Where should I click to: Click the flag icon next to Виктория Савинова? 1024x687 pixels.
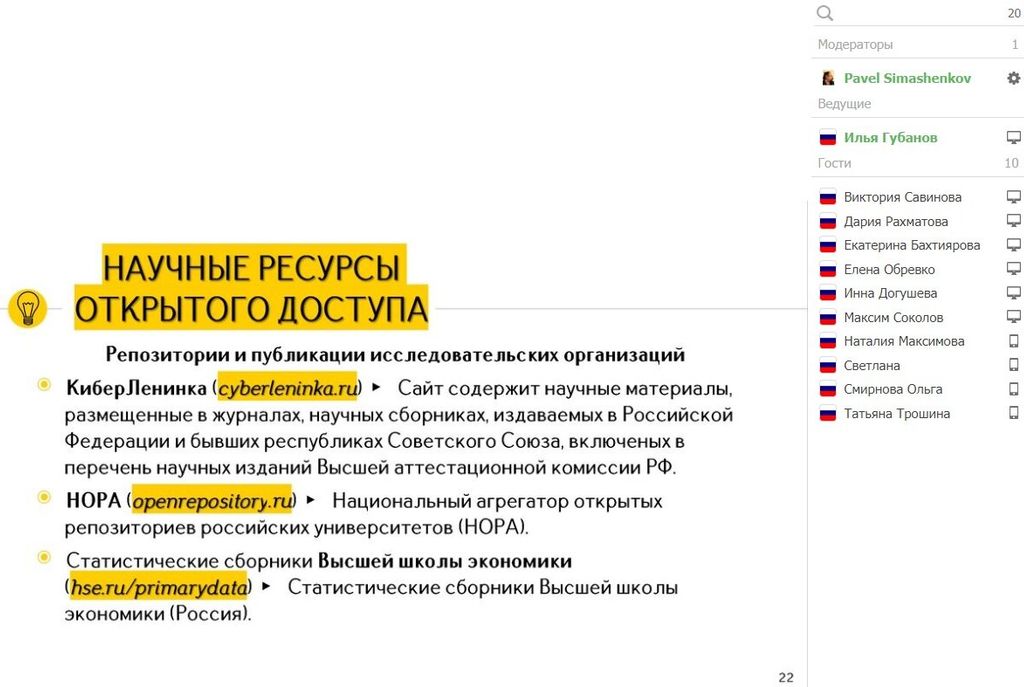pos(827,197)
